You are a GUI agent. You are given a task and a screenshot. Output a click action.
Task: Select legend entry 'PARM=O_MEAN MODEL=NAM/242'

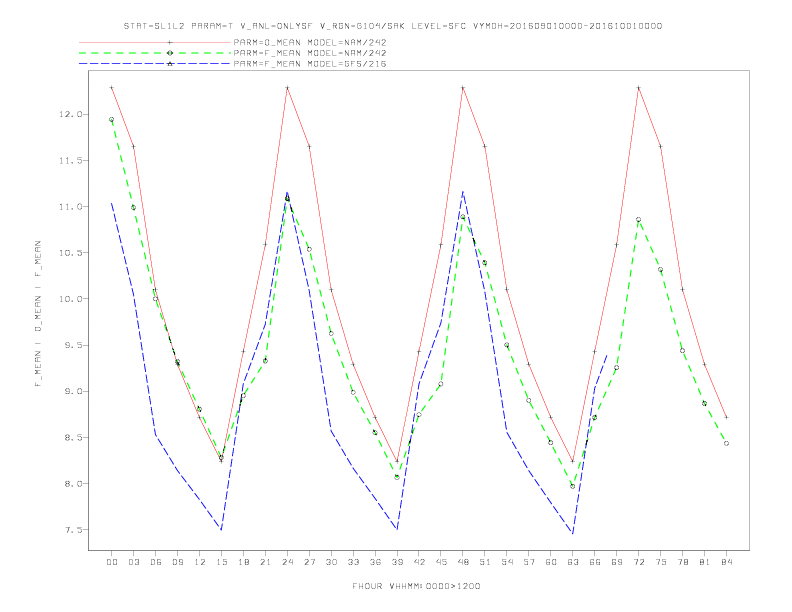(x=310, y=42)
